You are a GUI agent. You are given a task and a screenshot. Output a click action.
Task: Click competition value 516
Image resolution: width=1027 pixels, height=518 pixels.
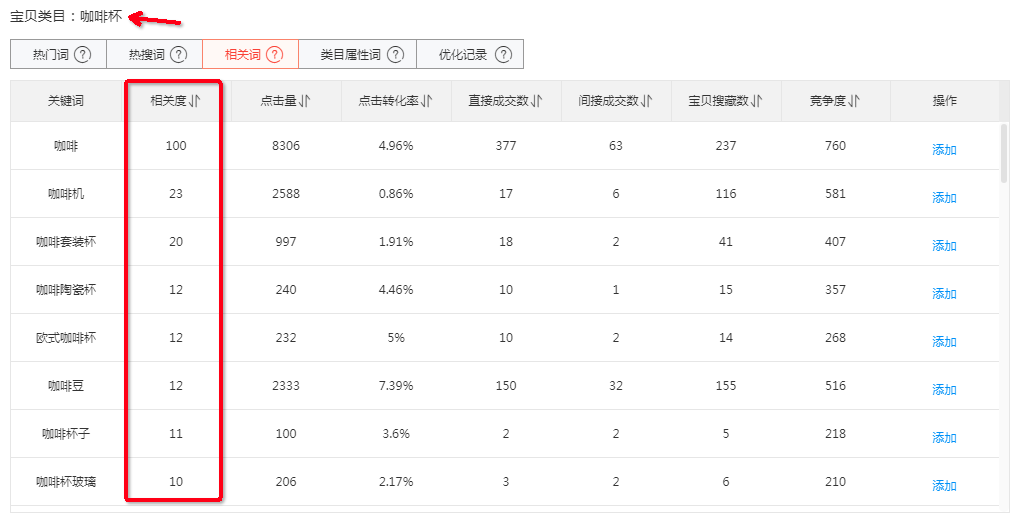pyautogui.click(x=836, y=386)
